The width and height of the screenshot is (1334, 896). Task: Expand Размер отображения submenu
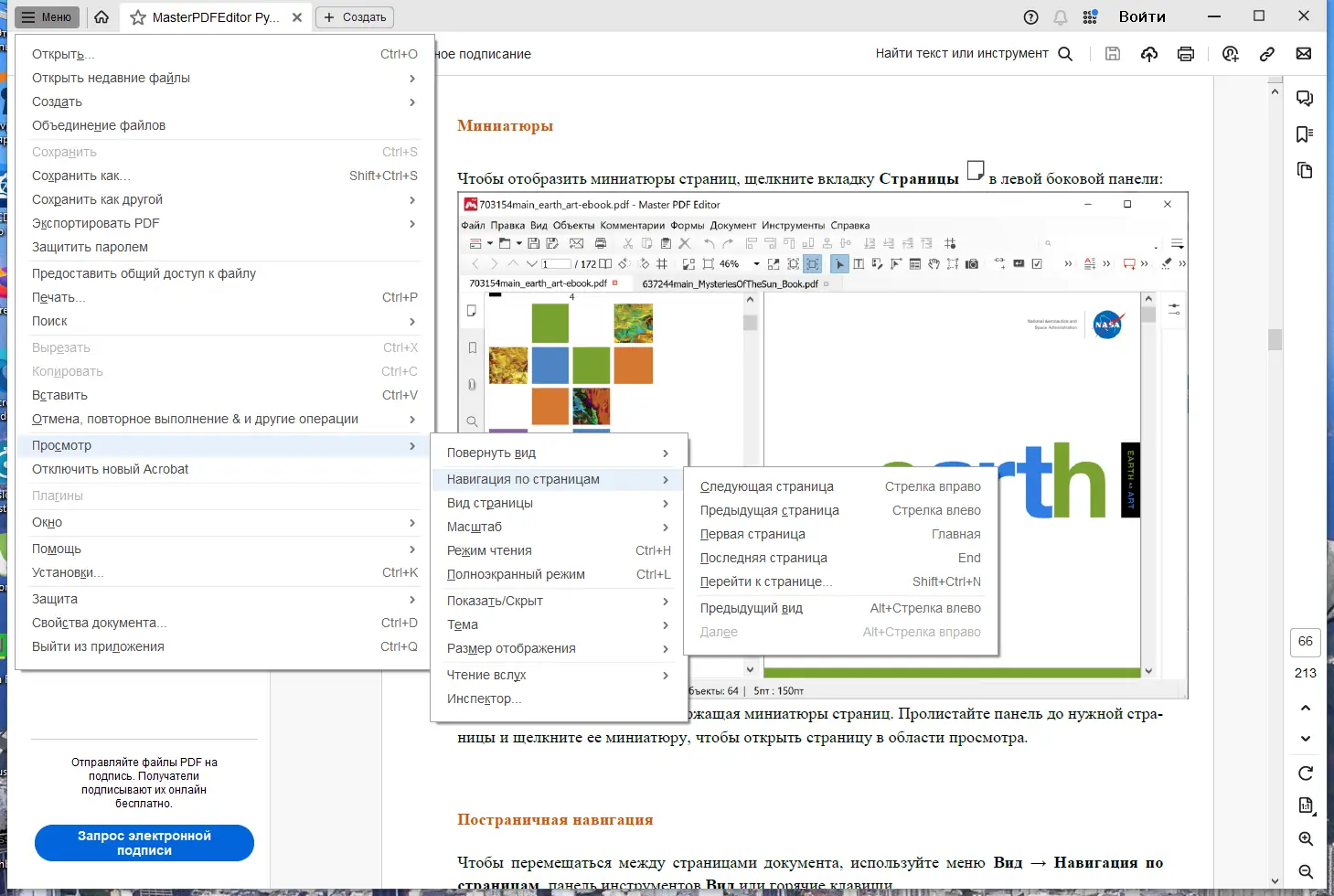pyautogui.click(x=559, y=648)
